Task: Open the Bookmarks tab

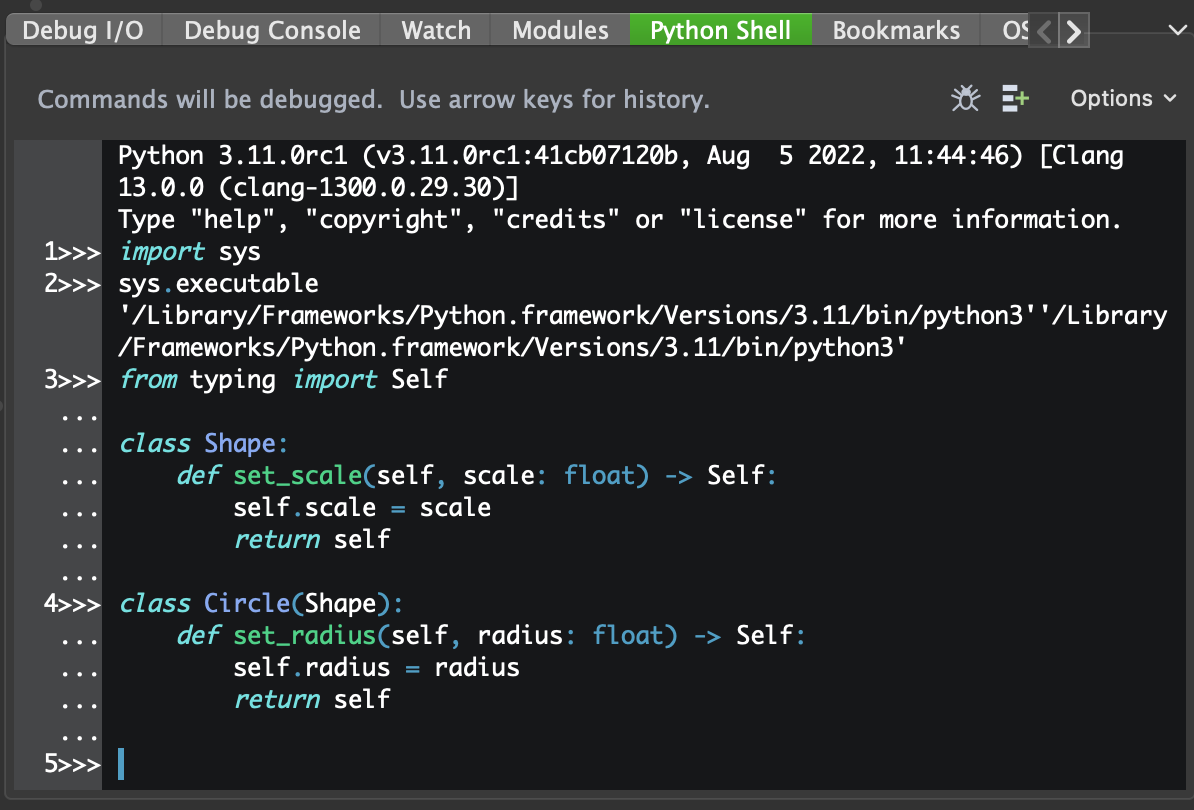Action: (x=895, y=30)
